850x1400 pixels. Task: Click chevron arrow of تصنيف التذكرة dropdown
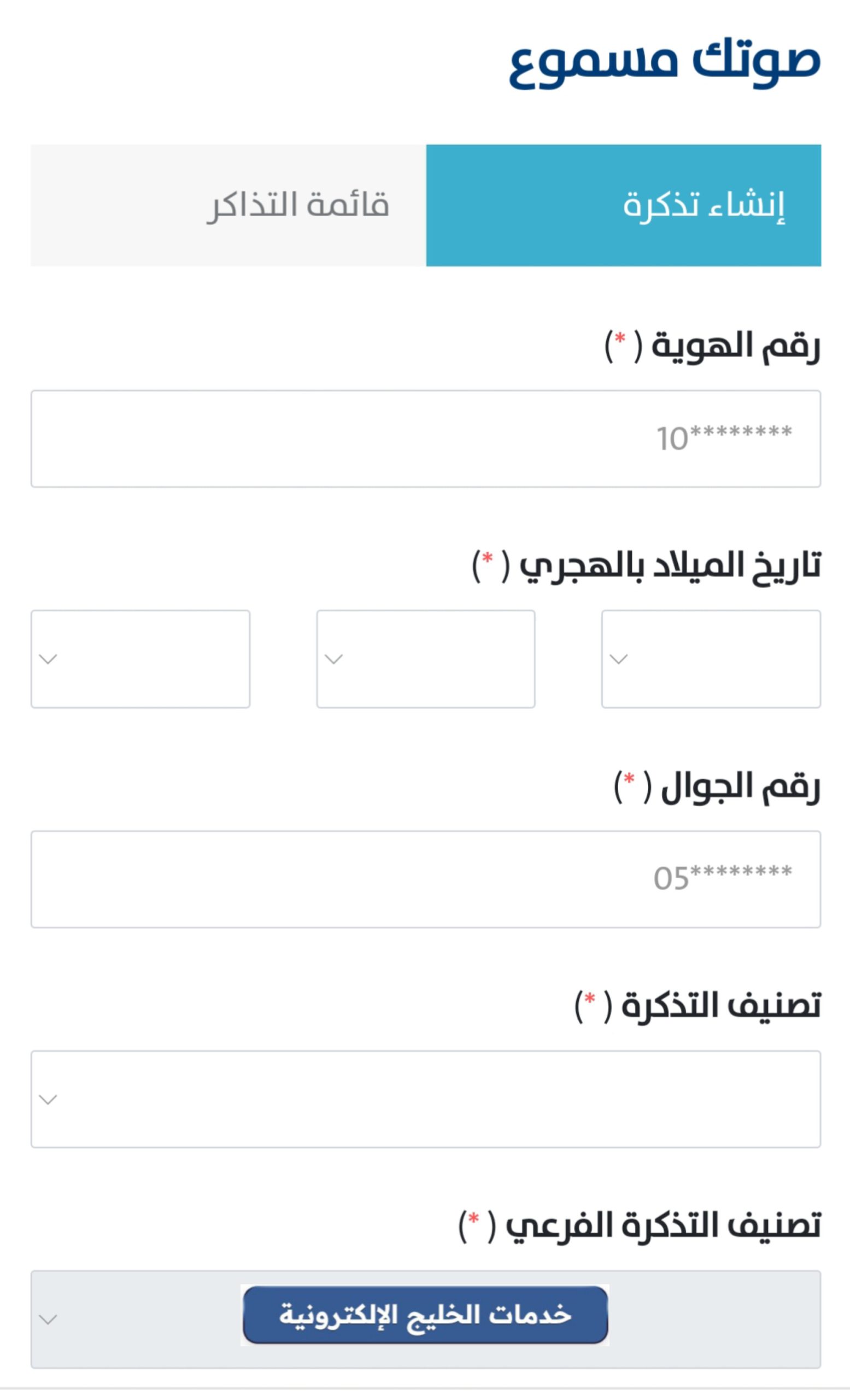[x=48, y=1099]
